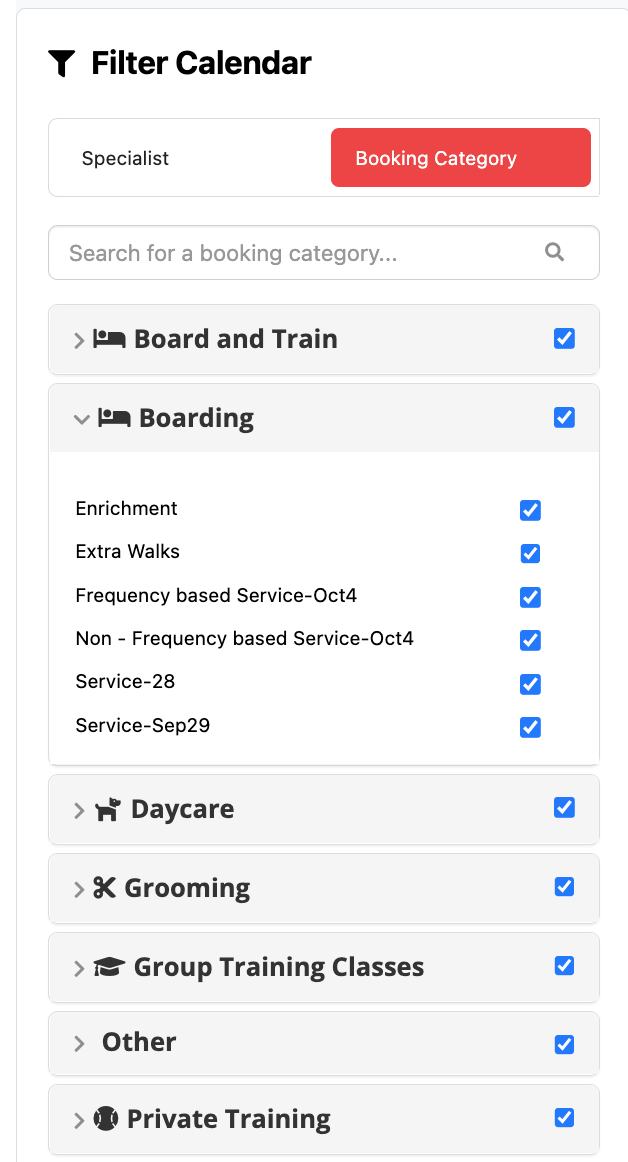Screen dimensions: 628x1162
Task: Toggle the Grooming category checkbox off
Action: (x=565, y=886)
